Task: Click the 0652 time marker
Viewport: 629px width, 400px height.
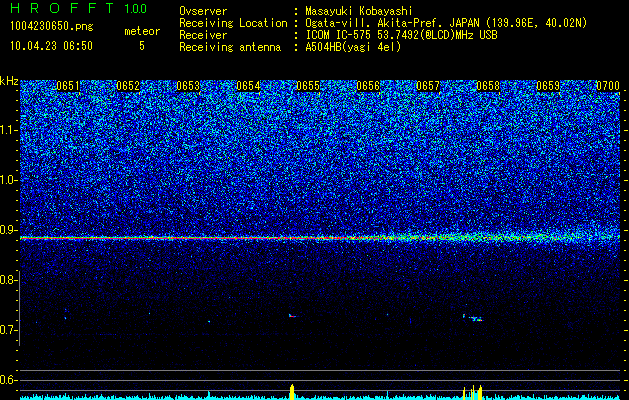Action: tap(128, 86)
